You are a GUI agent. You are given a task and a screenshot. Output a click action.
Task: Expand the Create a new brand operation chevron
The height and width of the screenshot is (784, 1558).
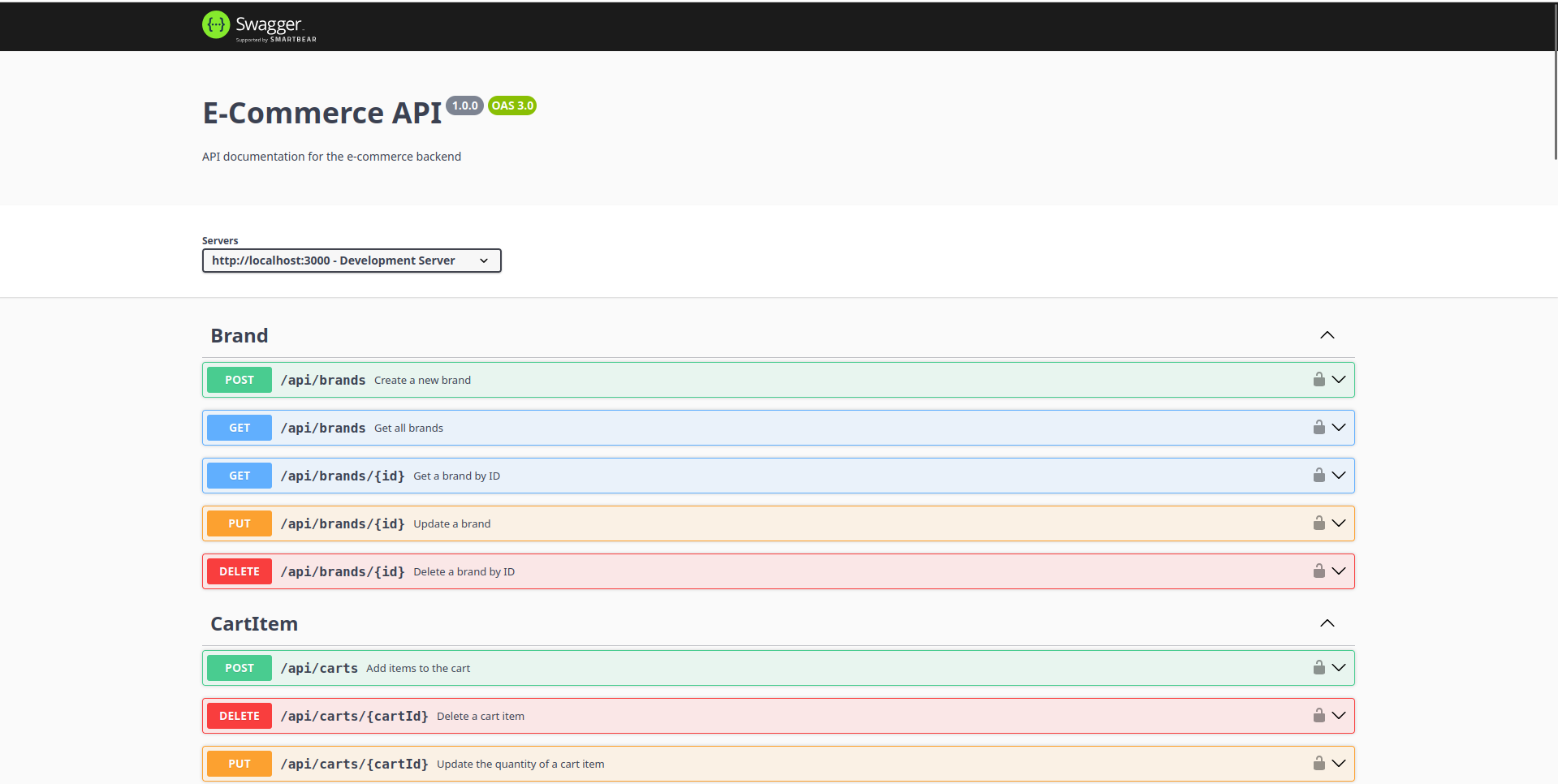[x=1339, y=379]
